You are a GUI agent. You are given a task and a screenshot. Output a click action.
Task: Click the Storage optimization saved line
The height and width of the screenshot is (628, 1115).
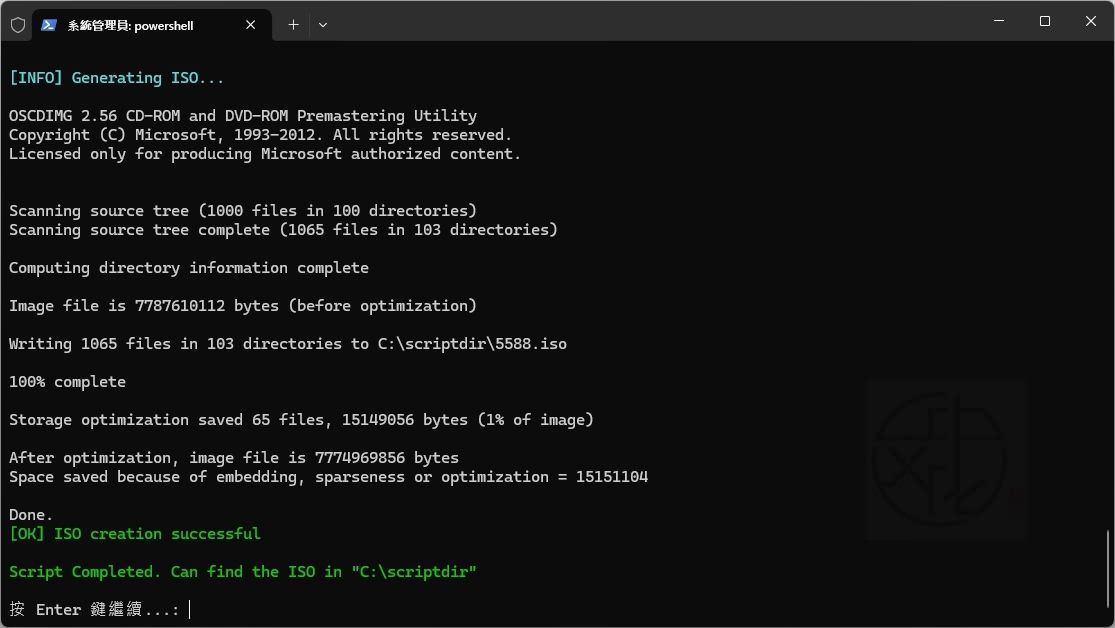[300, 419]
